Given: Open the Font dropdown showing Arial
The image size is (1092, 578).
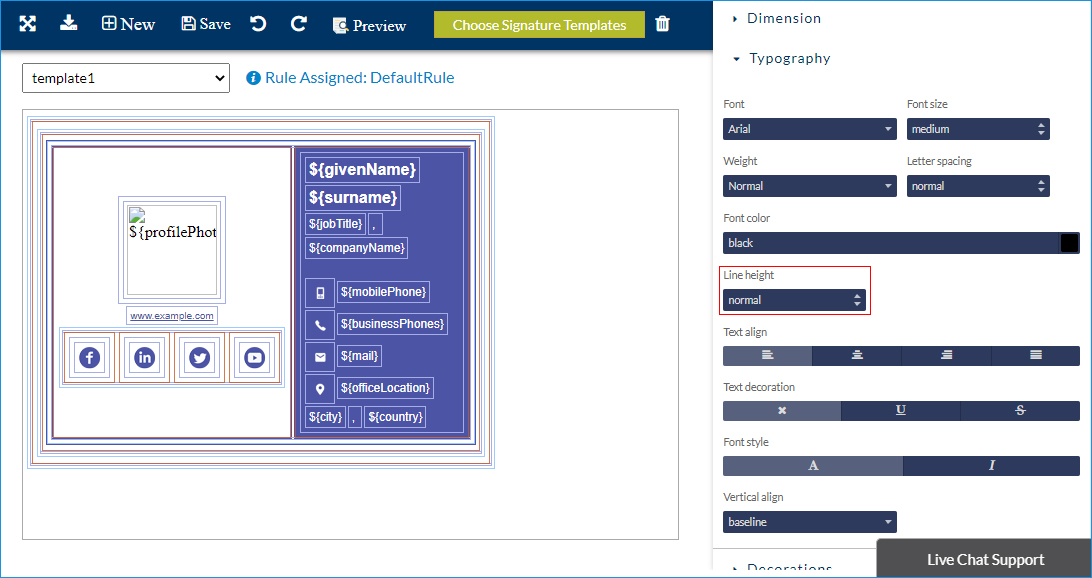Looking at the screenshot, I should click(x=809, y=129).
